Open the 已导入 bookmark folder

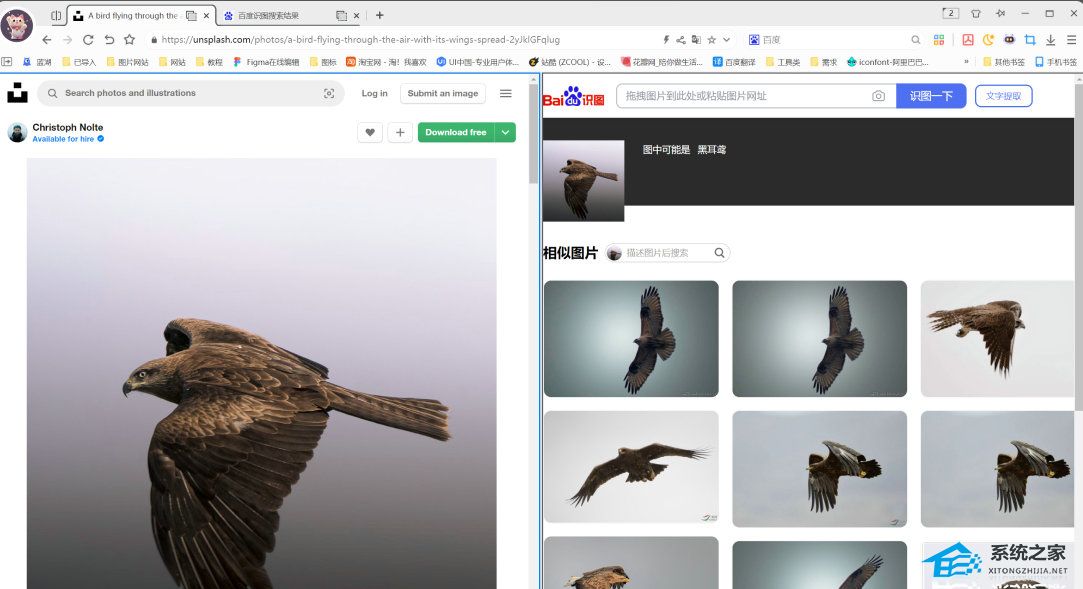coord(79,62)
